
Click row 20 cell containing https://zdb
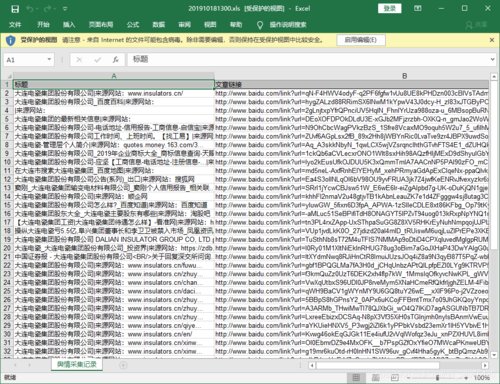114,248
